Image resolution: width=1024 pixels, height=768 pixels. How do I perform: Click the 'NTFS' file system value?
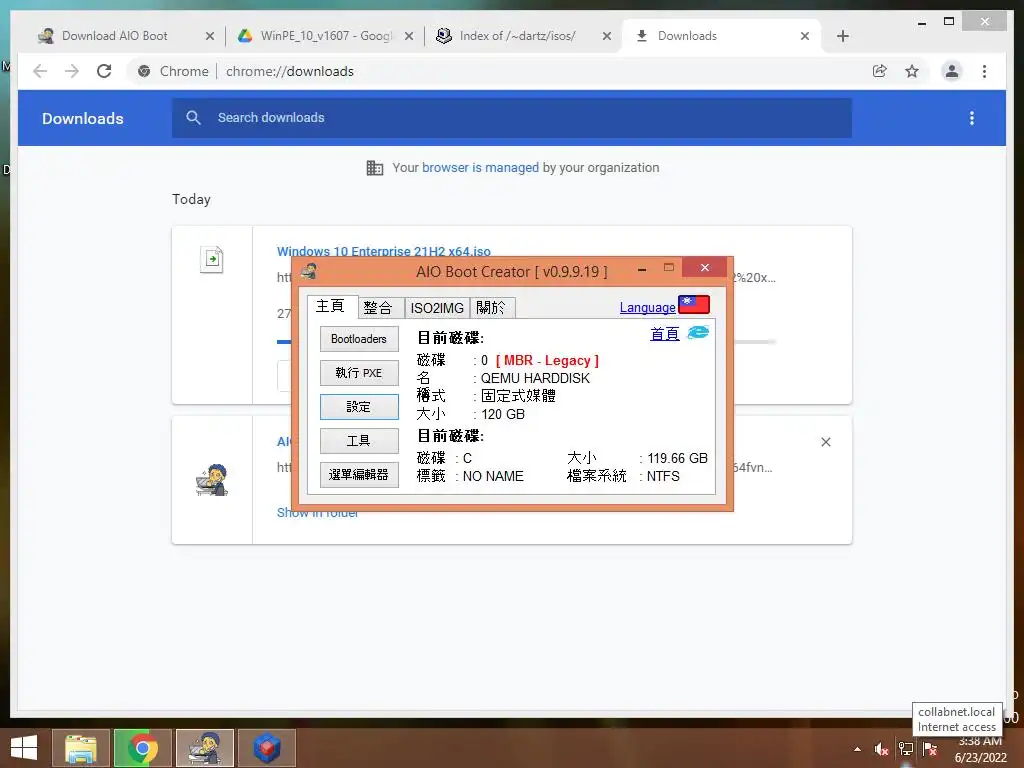(x=663, y=476)
